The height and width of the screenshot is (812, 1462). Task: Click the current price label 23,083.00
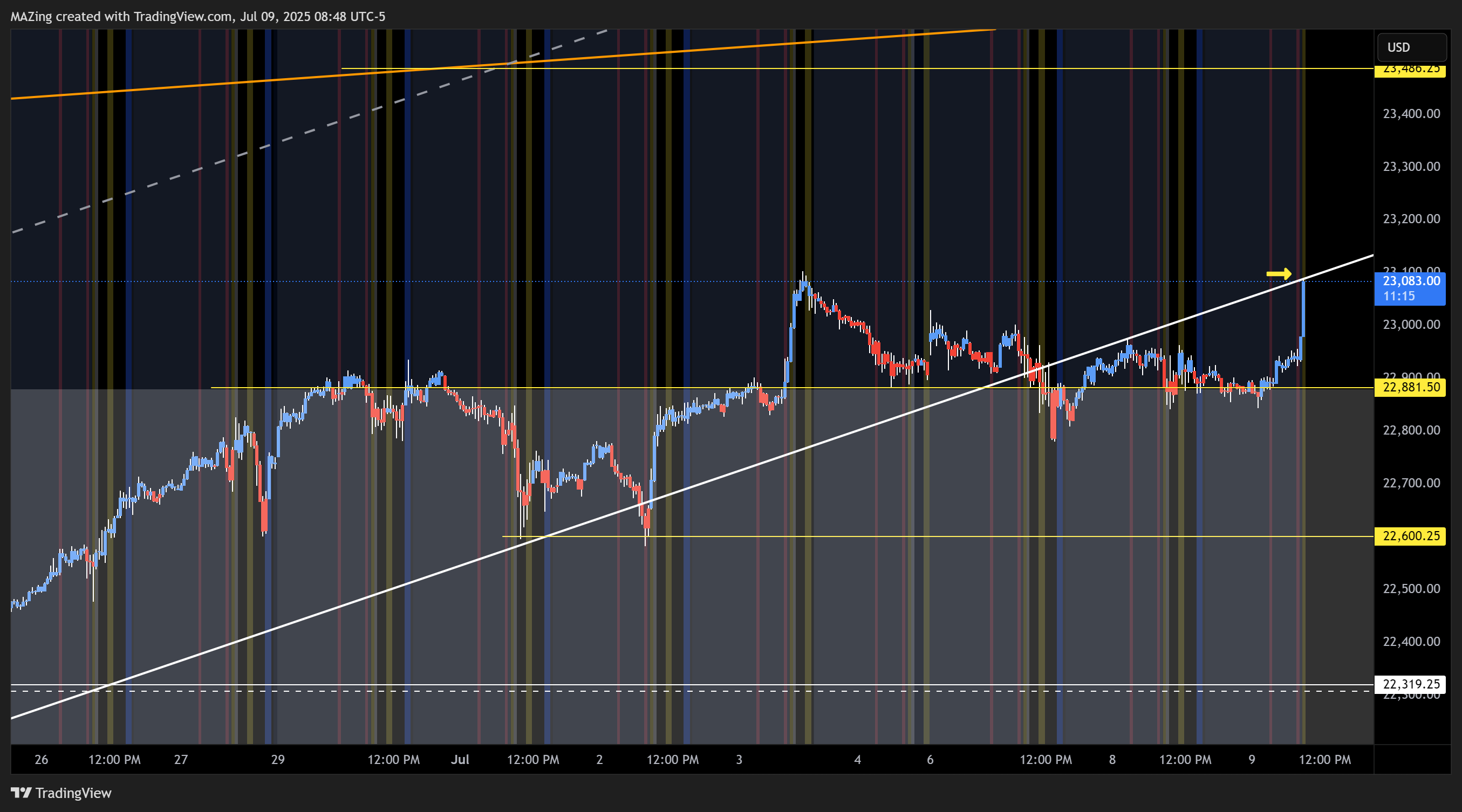point(1410,288)
